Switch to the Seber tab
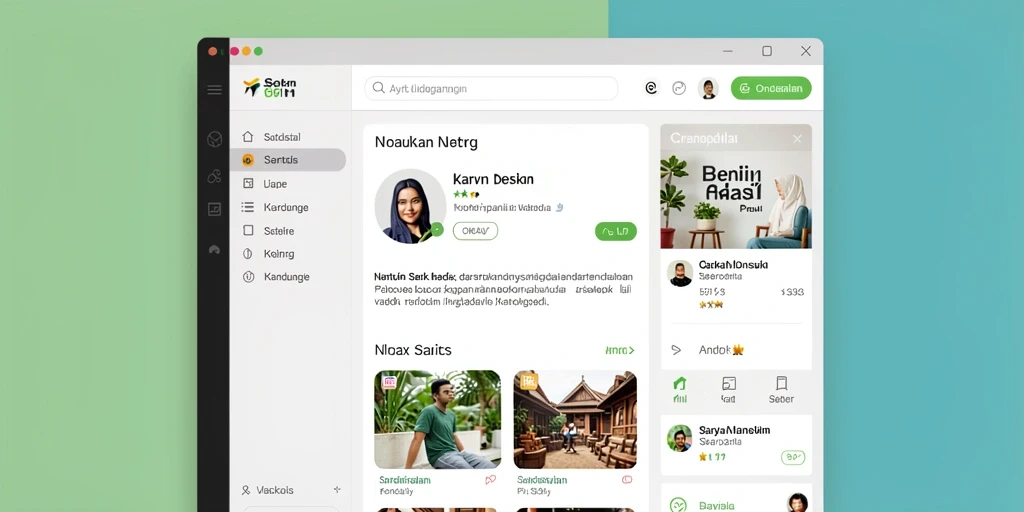Screen dimensions: 1024x512 pos(781,390)
